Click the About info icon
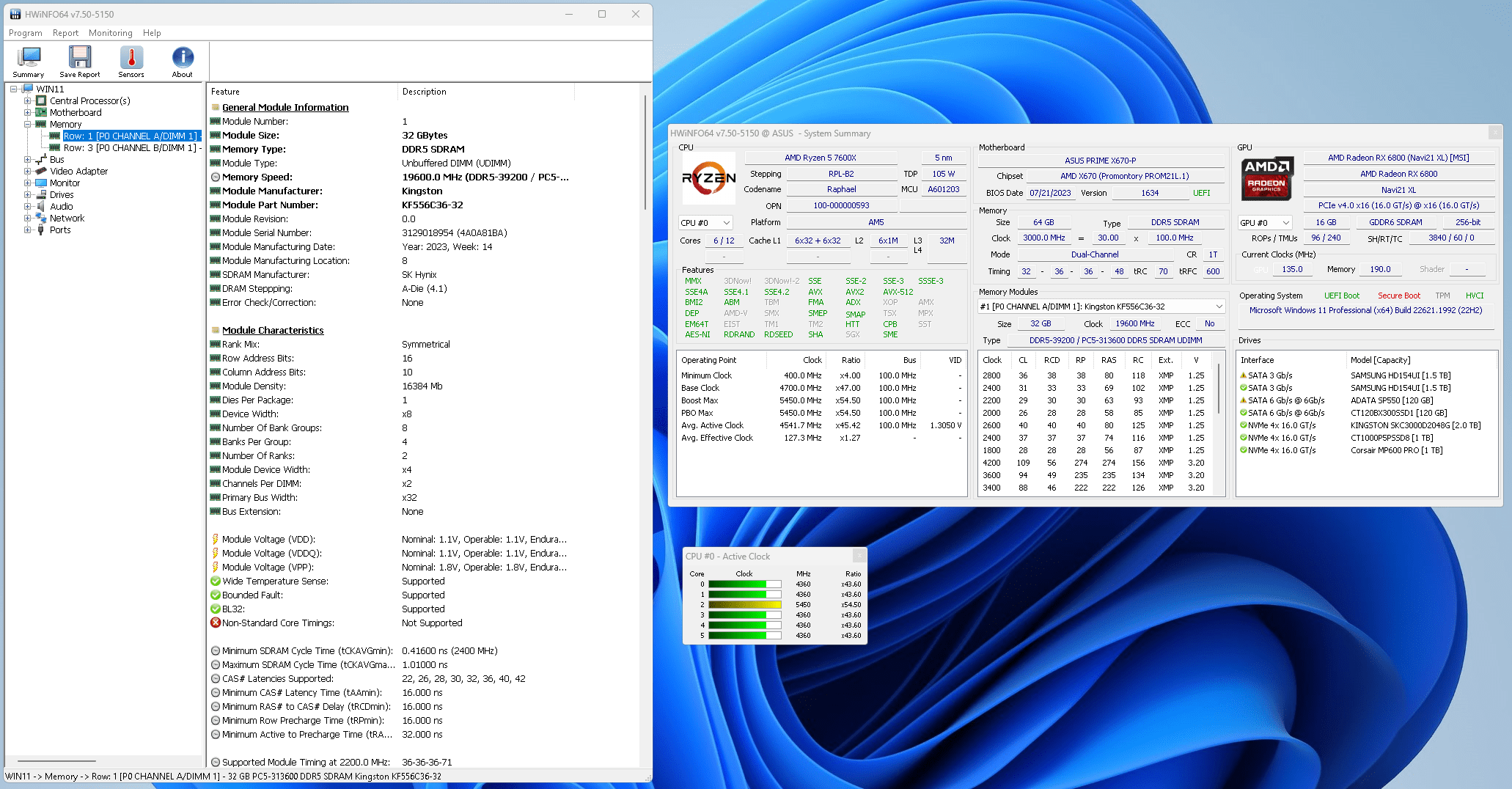This screenshot has height=789, width=1512. pos(183,62)
